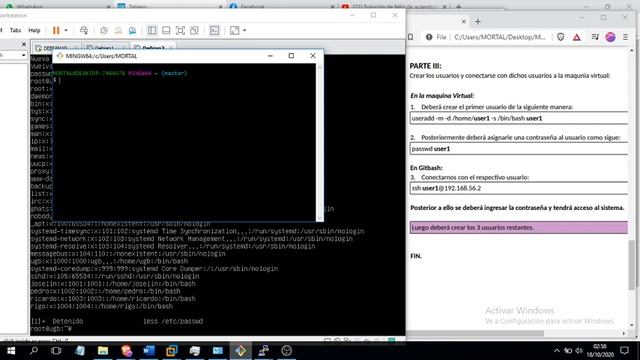This screenshot has height=360, width=640.
Task: Open File Explorer from the taskbar
Action: pos(103,351)
